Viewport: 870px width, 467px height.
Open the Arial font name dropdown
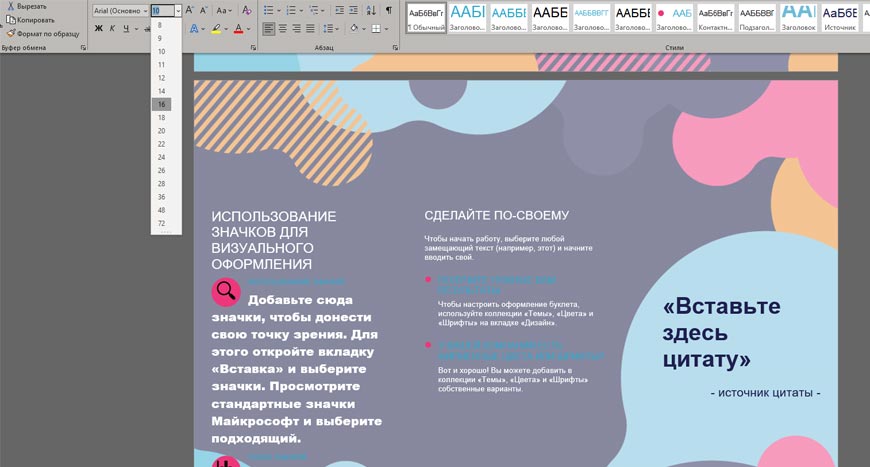click(145, 10)
